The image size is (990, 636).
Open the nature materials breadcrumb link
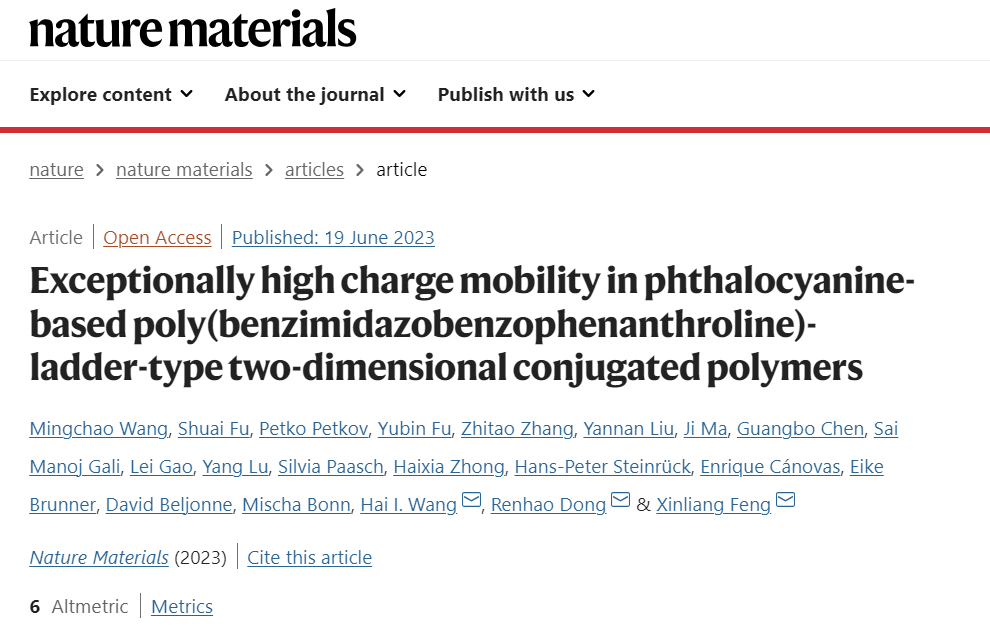pos(184,170)
